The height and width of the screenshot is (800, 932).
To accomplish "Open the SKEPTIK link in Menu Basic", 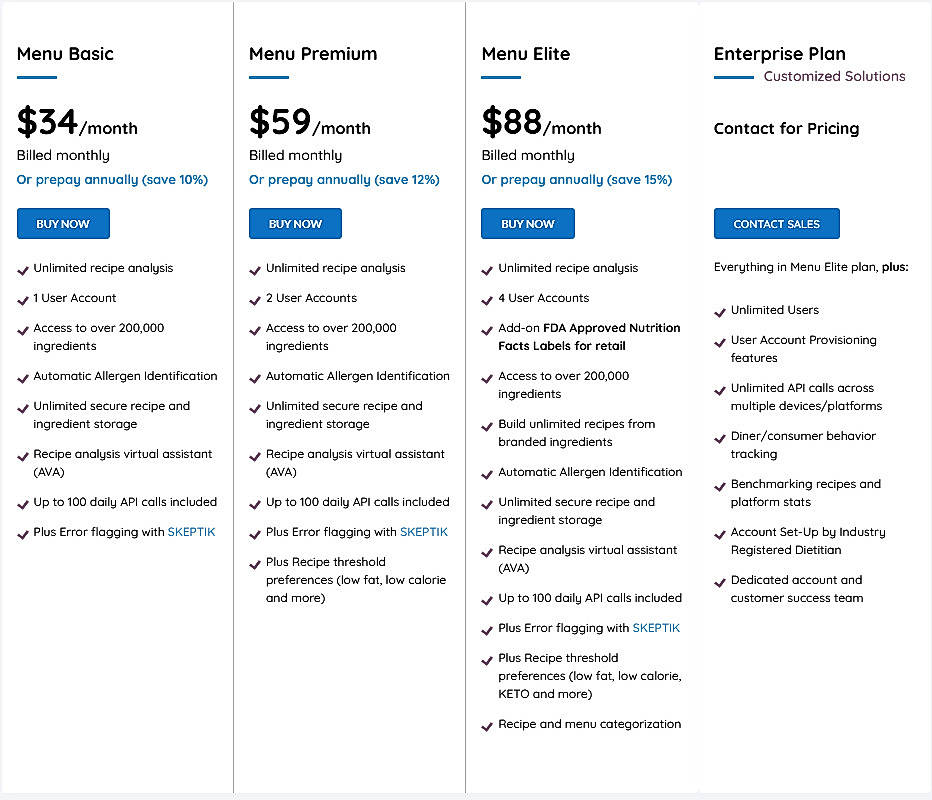I will [x=191, y=531].
